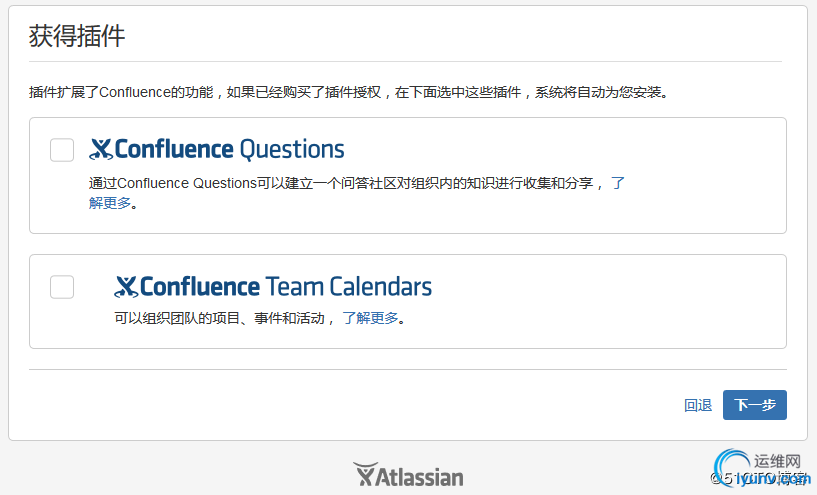This screenshot has height=495, width=817.
Task: Open 了解更多 link for Team Calendars
Action: click(370, 318)
